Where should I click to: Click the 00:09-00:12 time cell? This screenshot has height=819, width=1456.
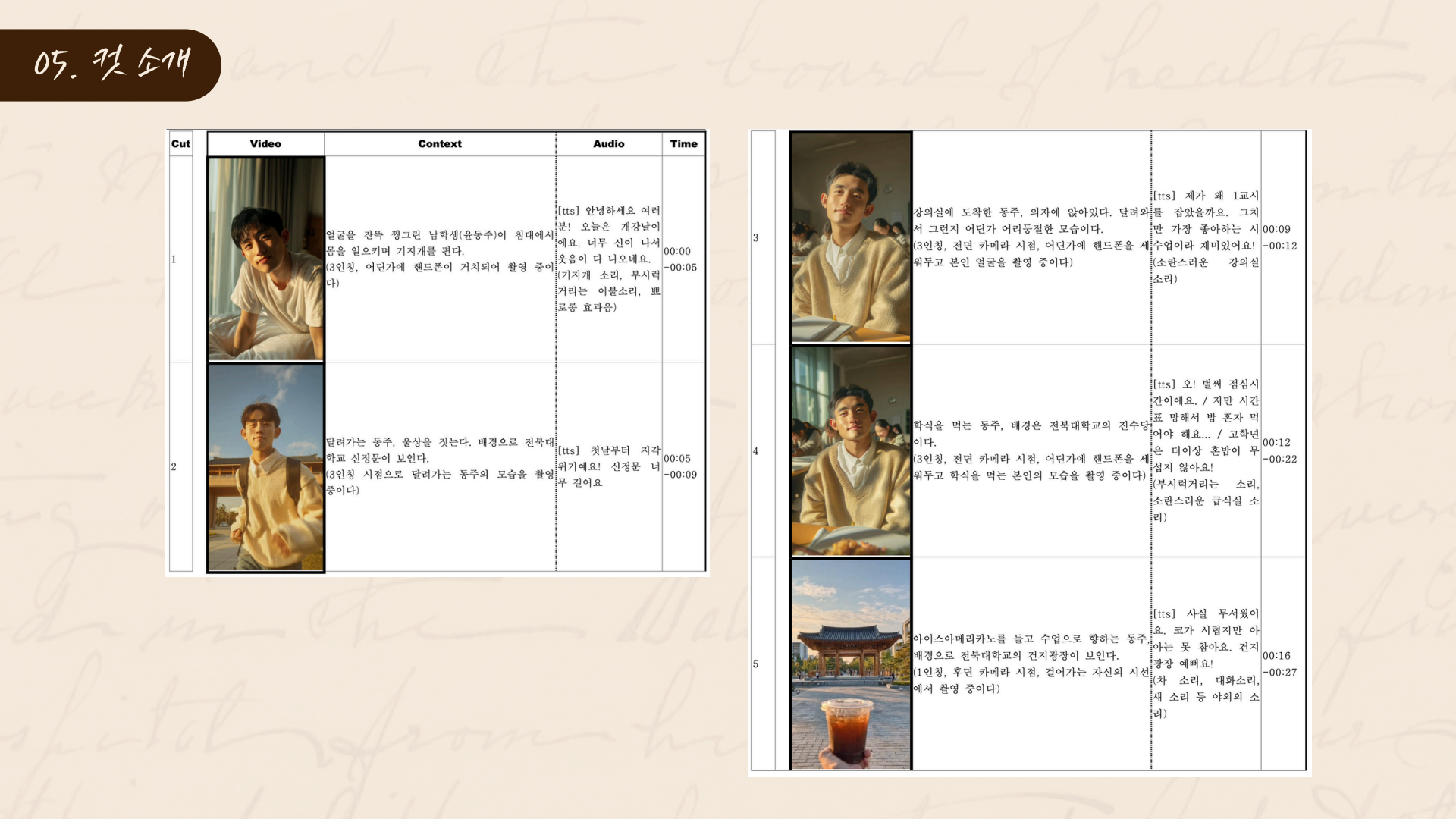(x=1280, y=237)
